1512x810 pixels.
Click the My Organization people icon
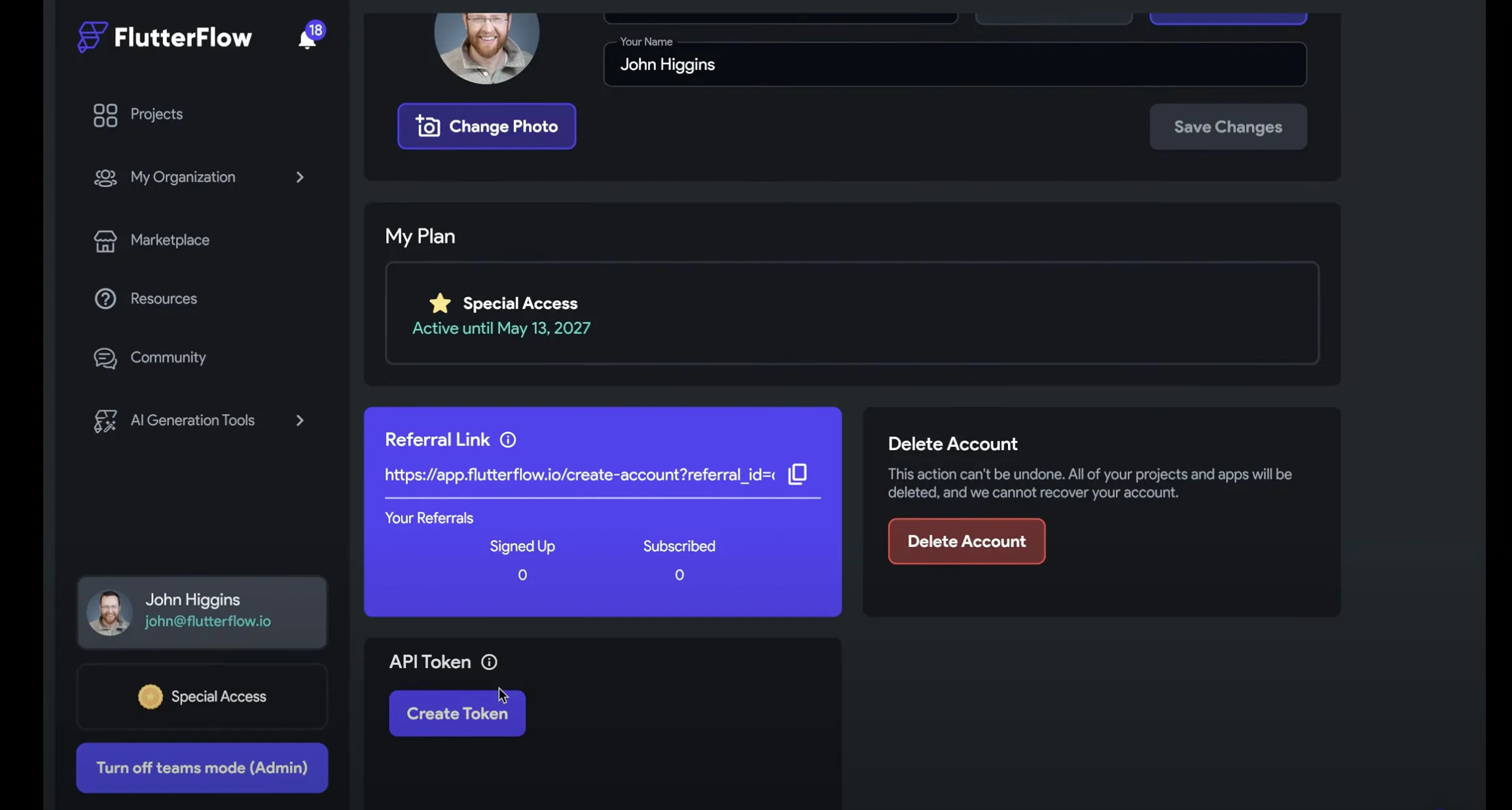point(105,178)
